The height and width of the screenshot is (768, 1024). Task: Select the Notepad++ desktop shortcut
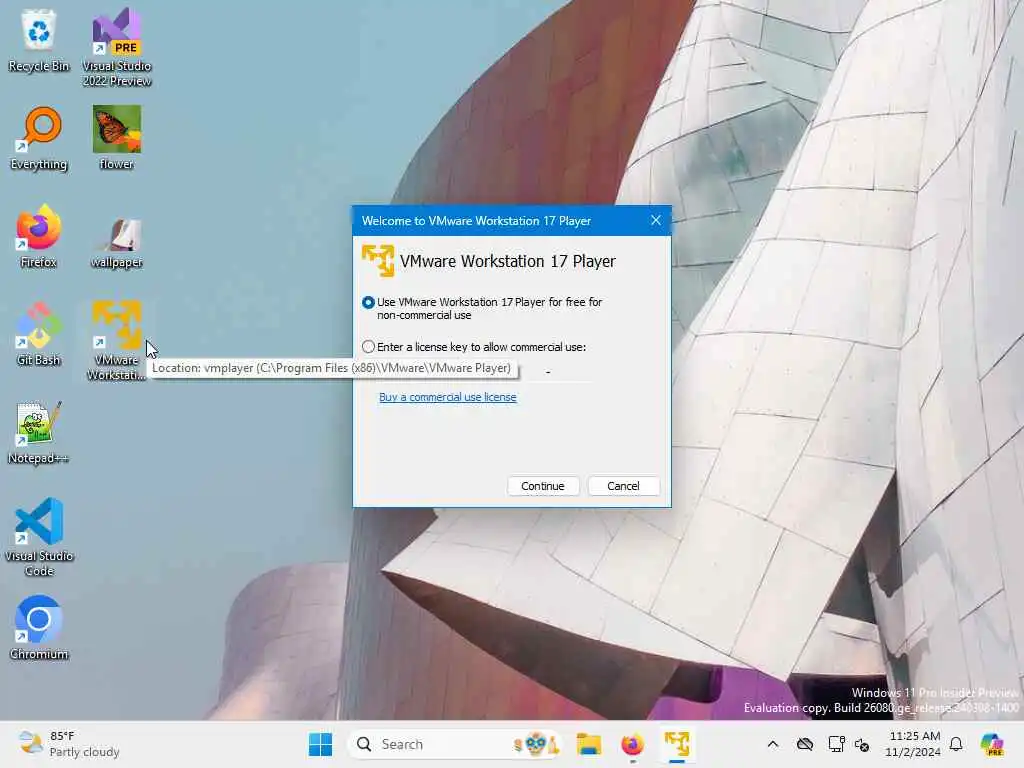point(39,432)
